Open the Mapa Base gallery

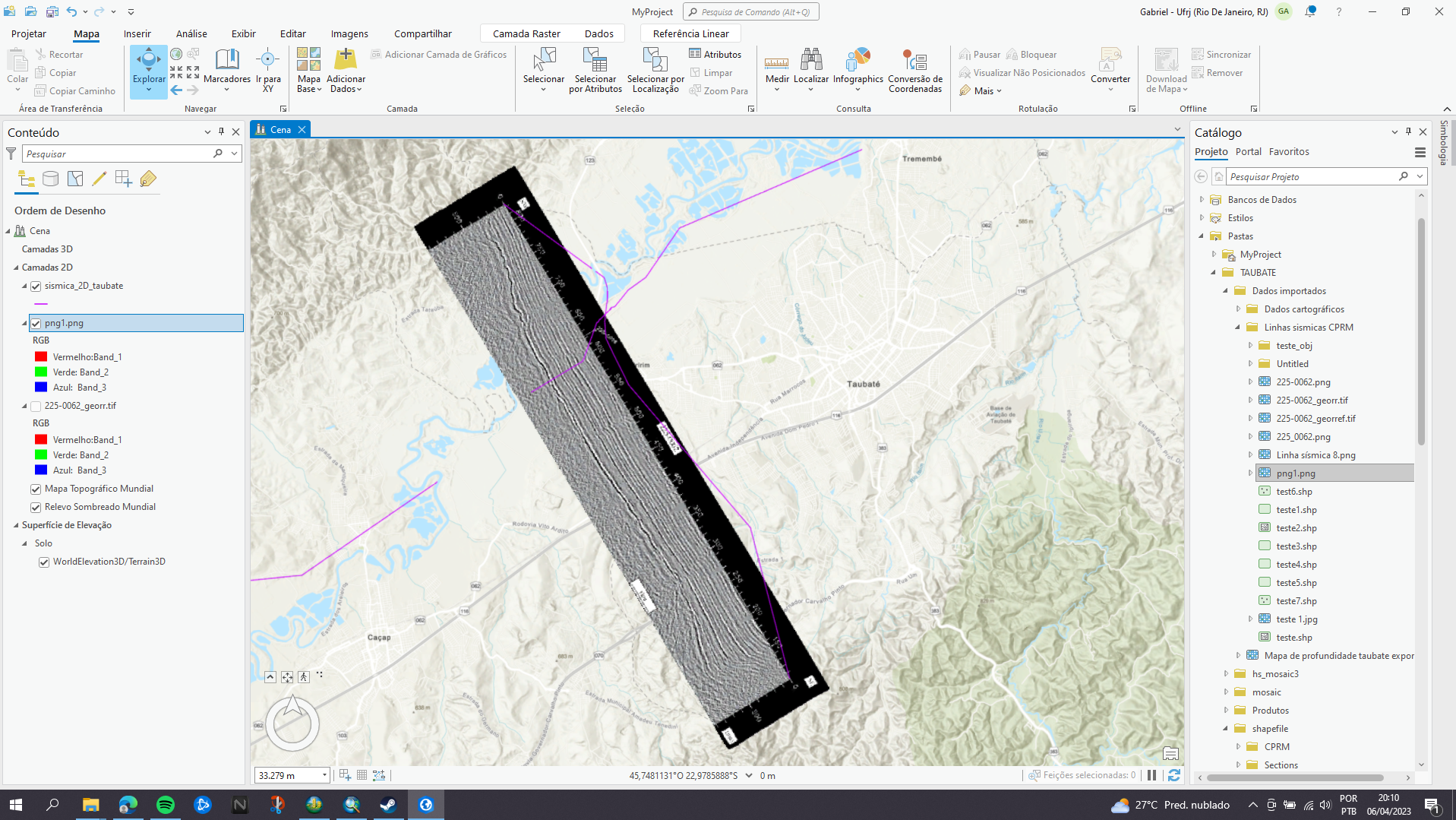[309, 70]
